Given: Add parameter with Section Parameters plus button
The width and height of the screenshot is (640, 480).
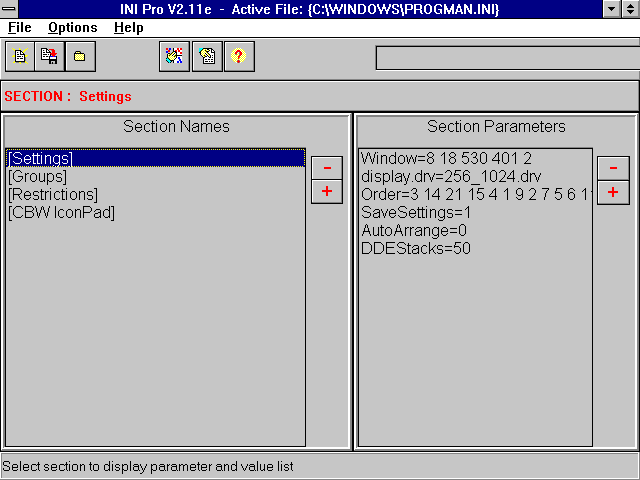Looking at the screenshot, I should pyautogui.click(x=613, y=192).
